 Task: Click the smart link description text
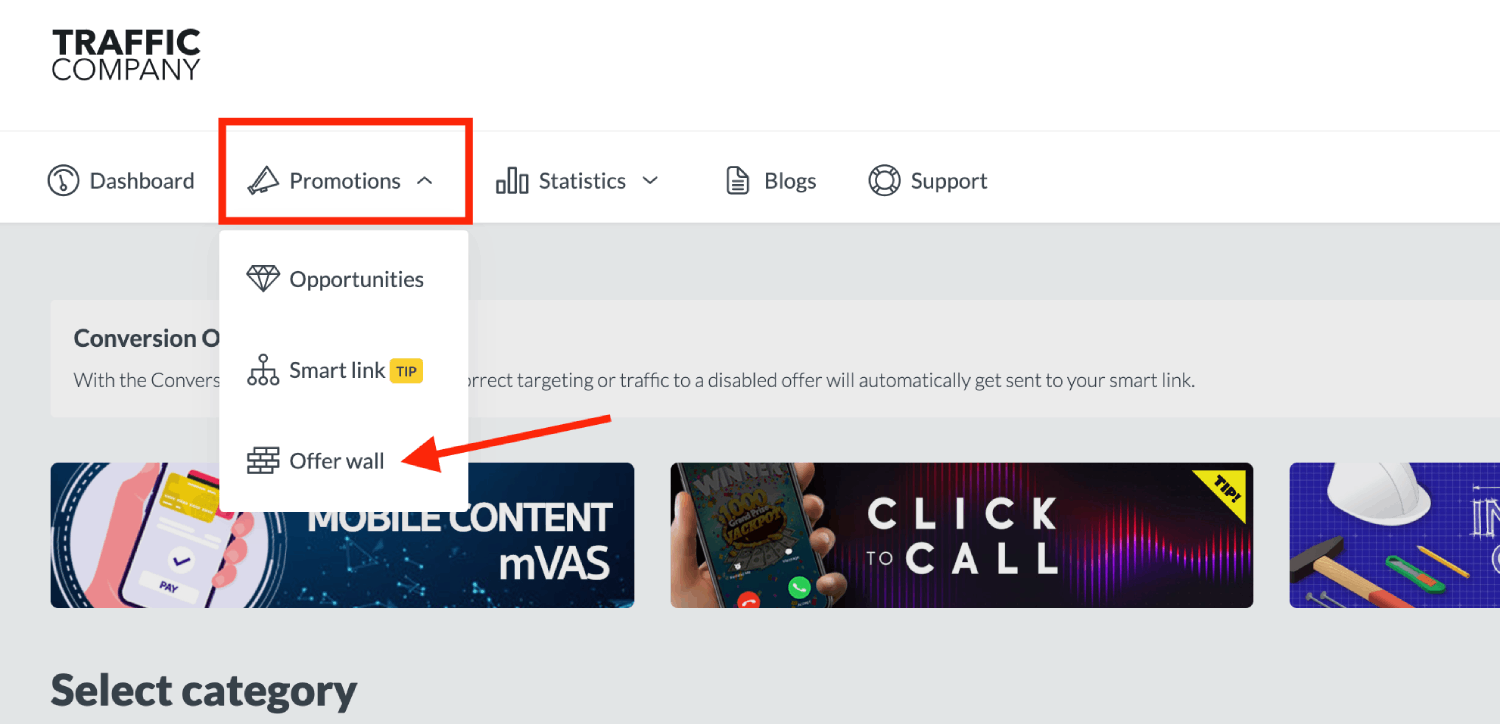click(x=634, y=380)
